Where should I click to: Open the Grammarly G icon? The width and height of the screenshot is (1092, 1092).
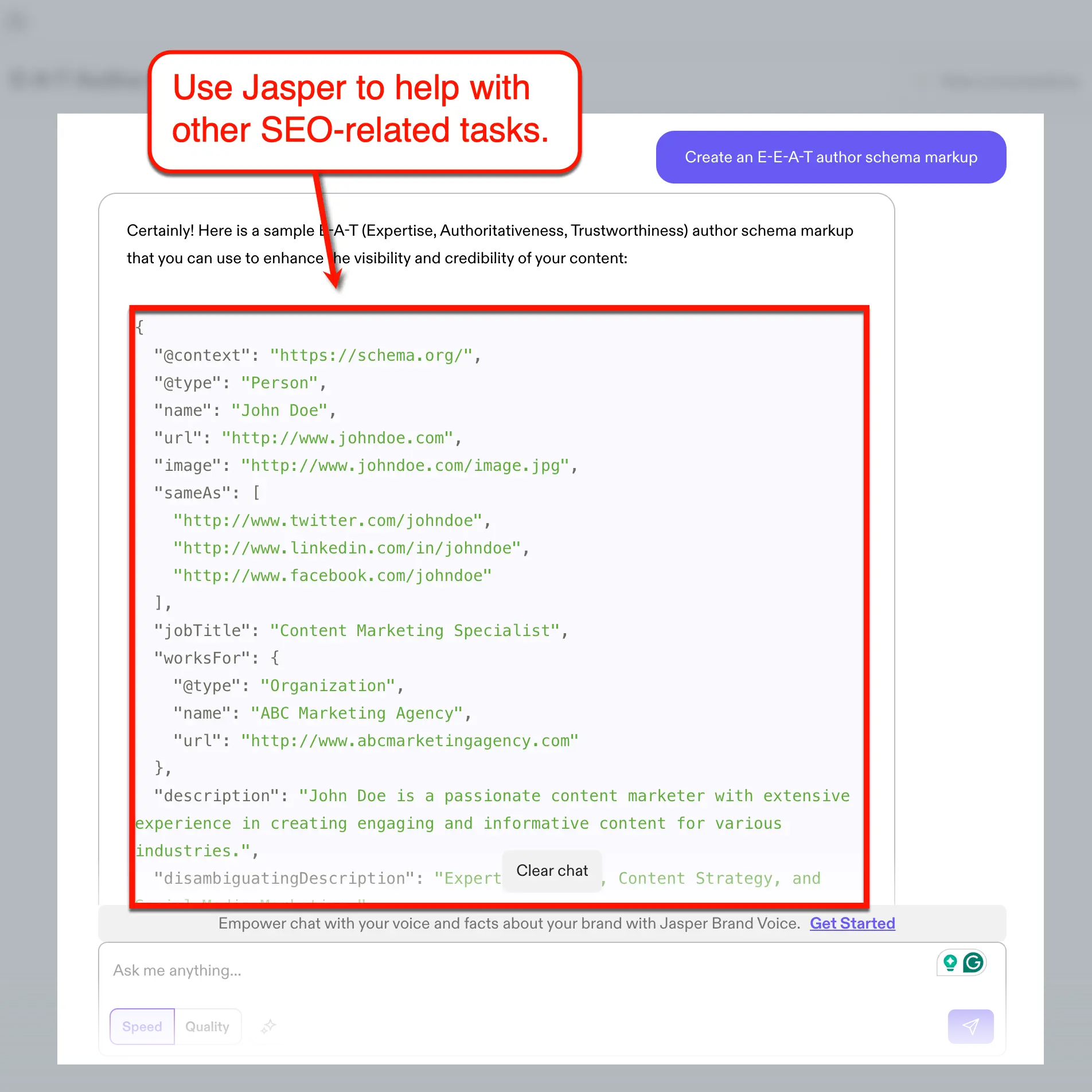[973, 962]
